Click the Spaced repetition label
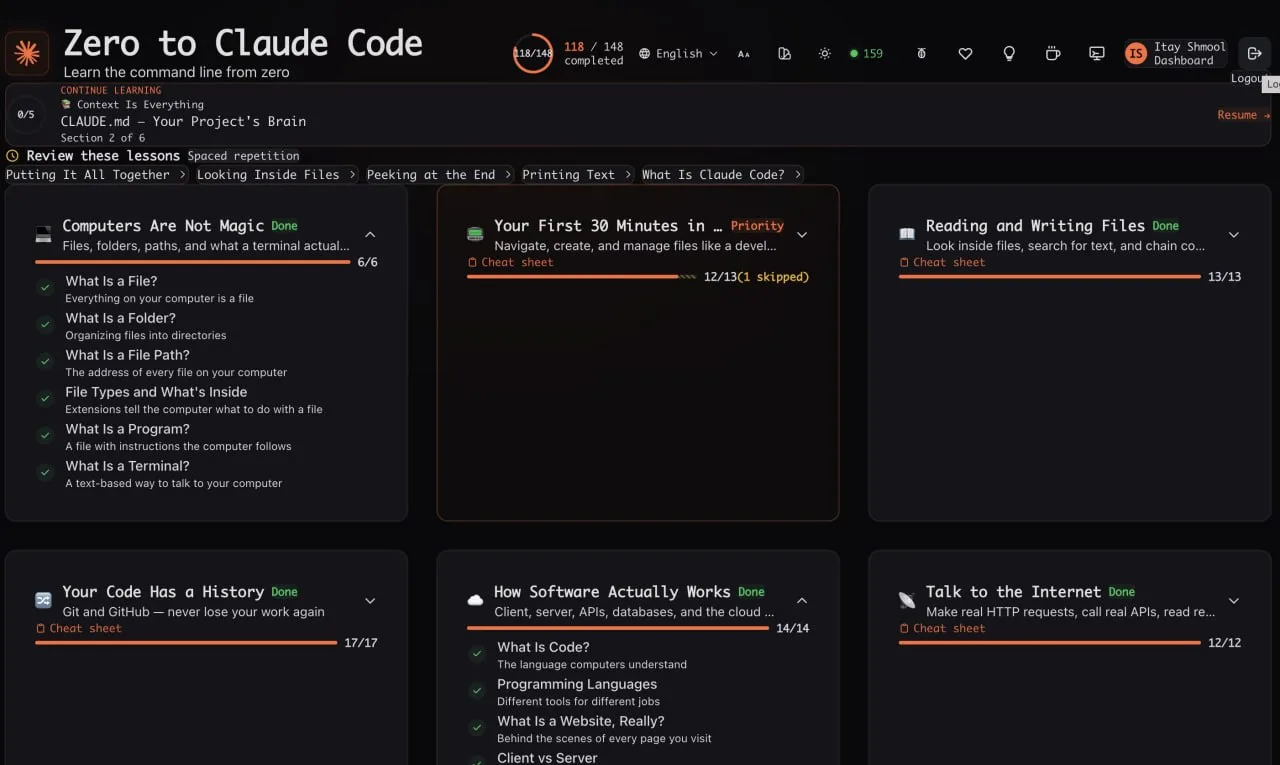This screenshot has width=1280, height=765. [x=243, y=156]
